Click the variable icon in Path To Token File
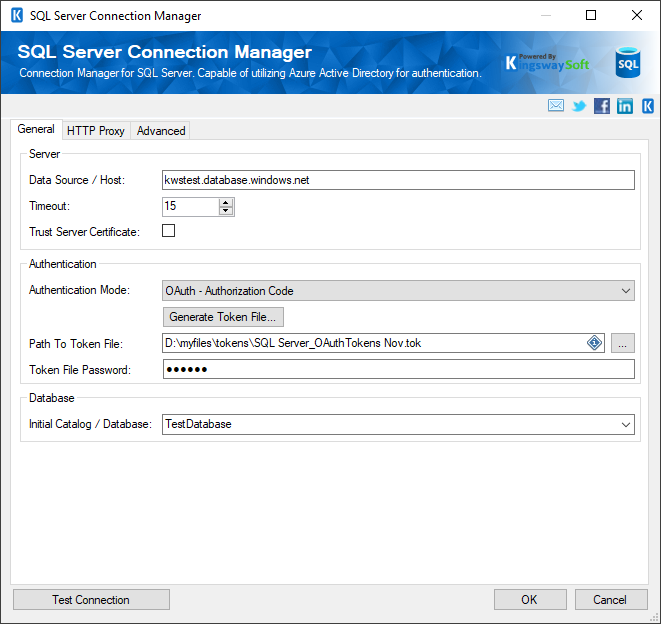Viewport: 661px width, 624px height. coord(594,343)
